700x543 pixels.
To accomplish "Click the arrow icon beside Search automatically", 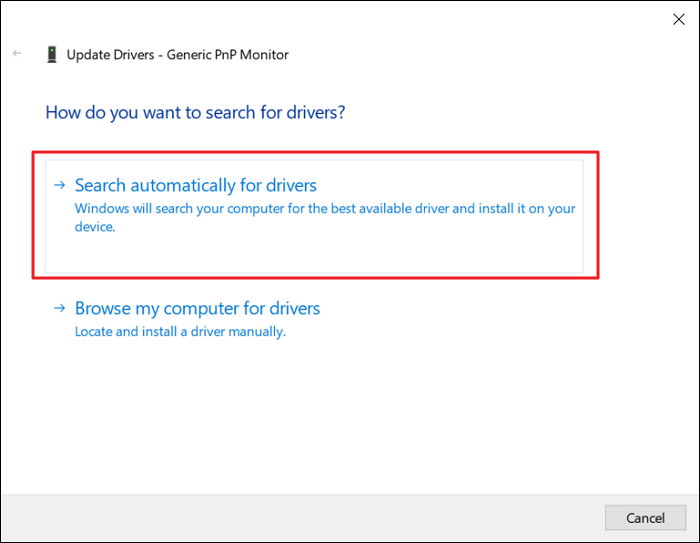I will click(59, 185).
